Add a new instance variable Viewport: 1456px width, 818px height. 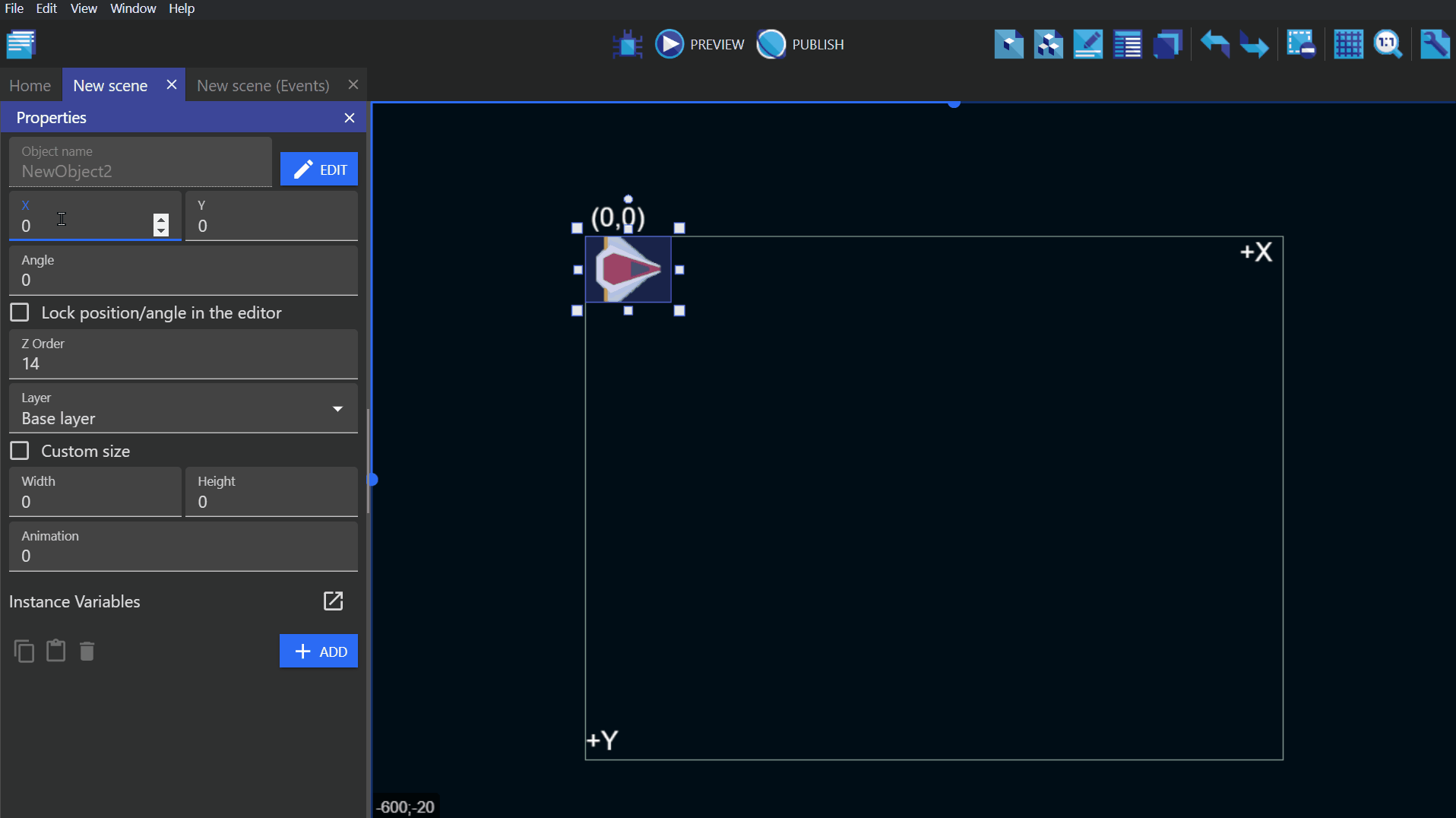click(x=319, y=652)
